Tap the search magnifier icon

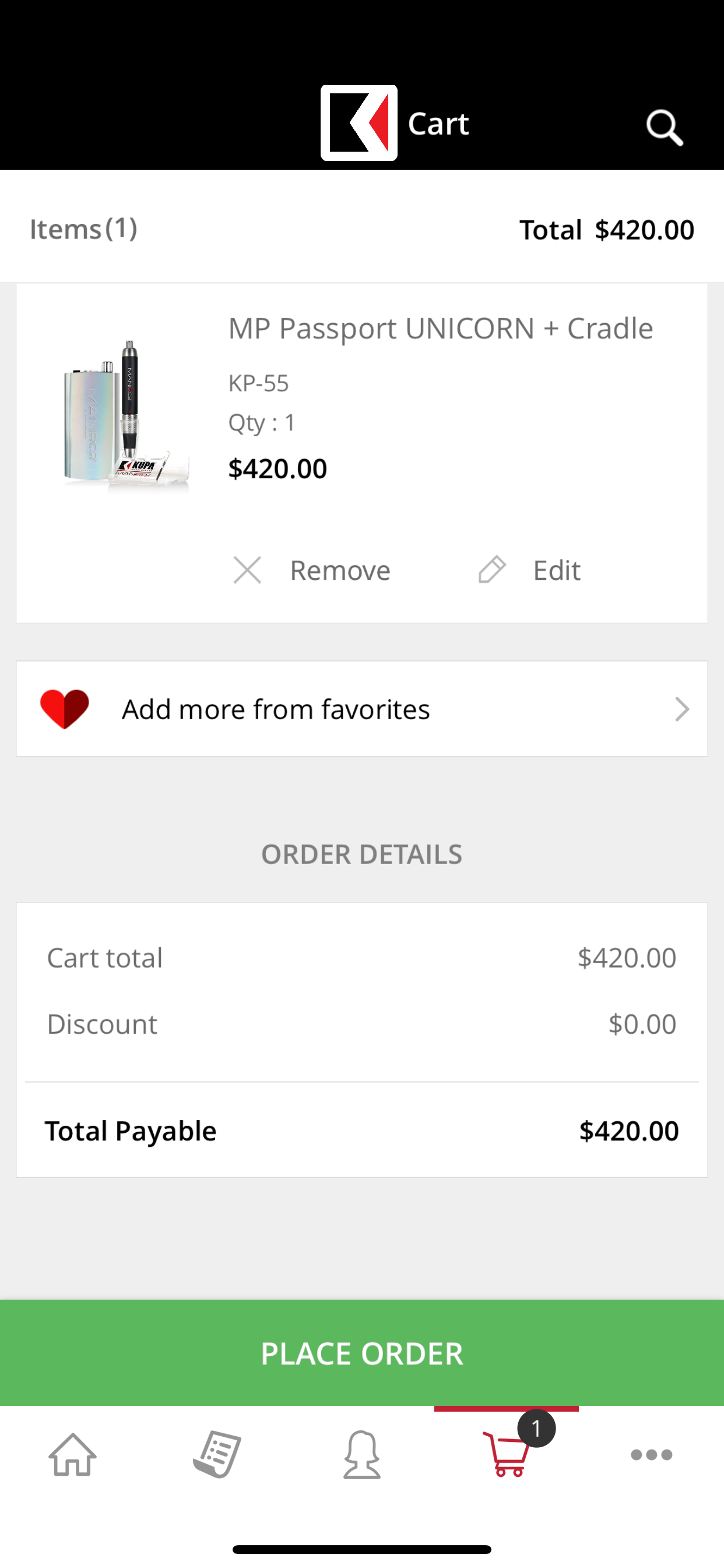664,127
